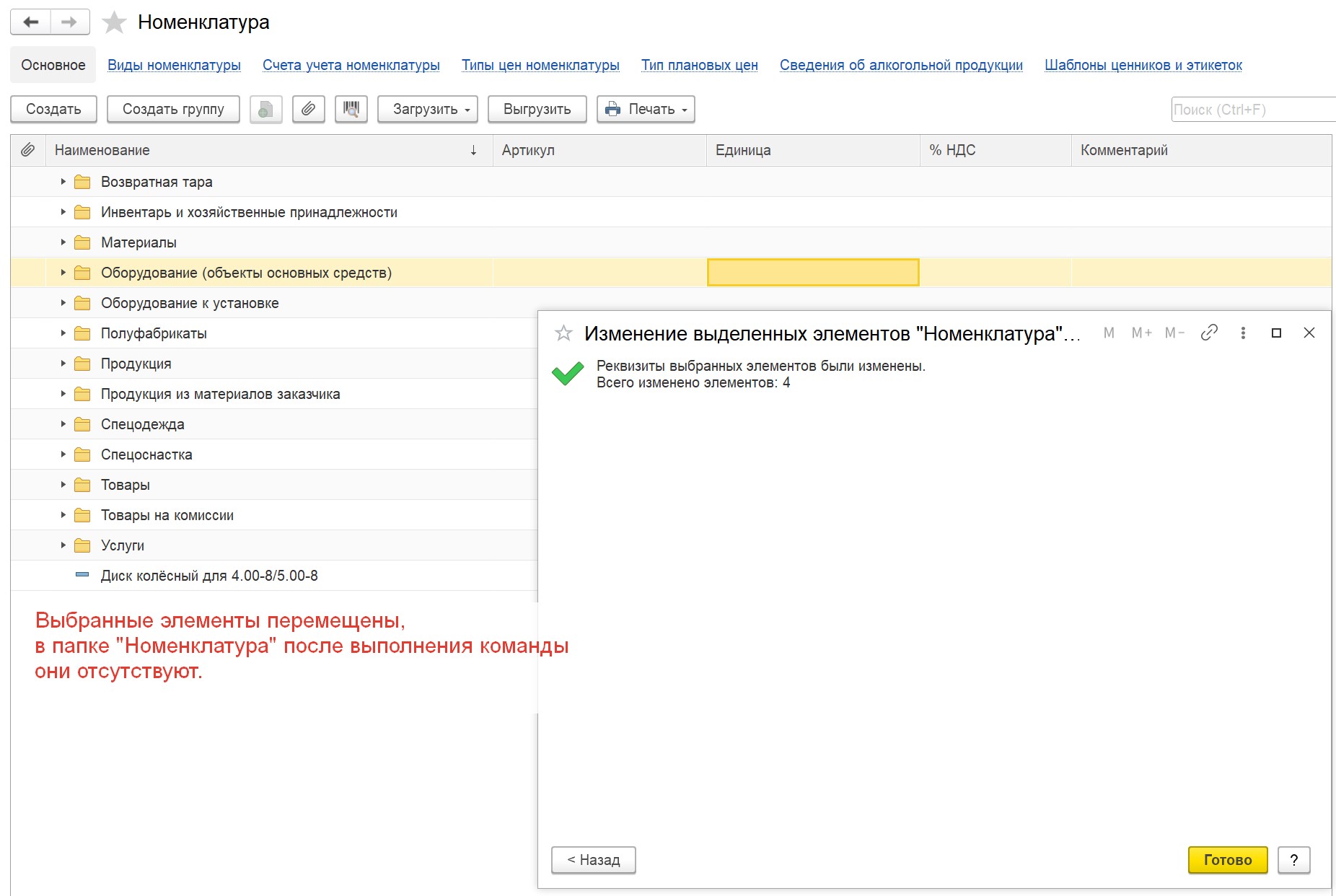Select the Товары на комиссии row

274,515
